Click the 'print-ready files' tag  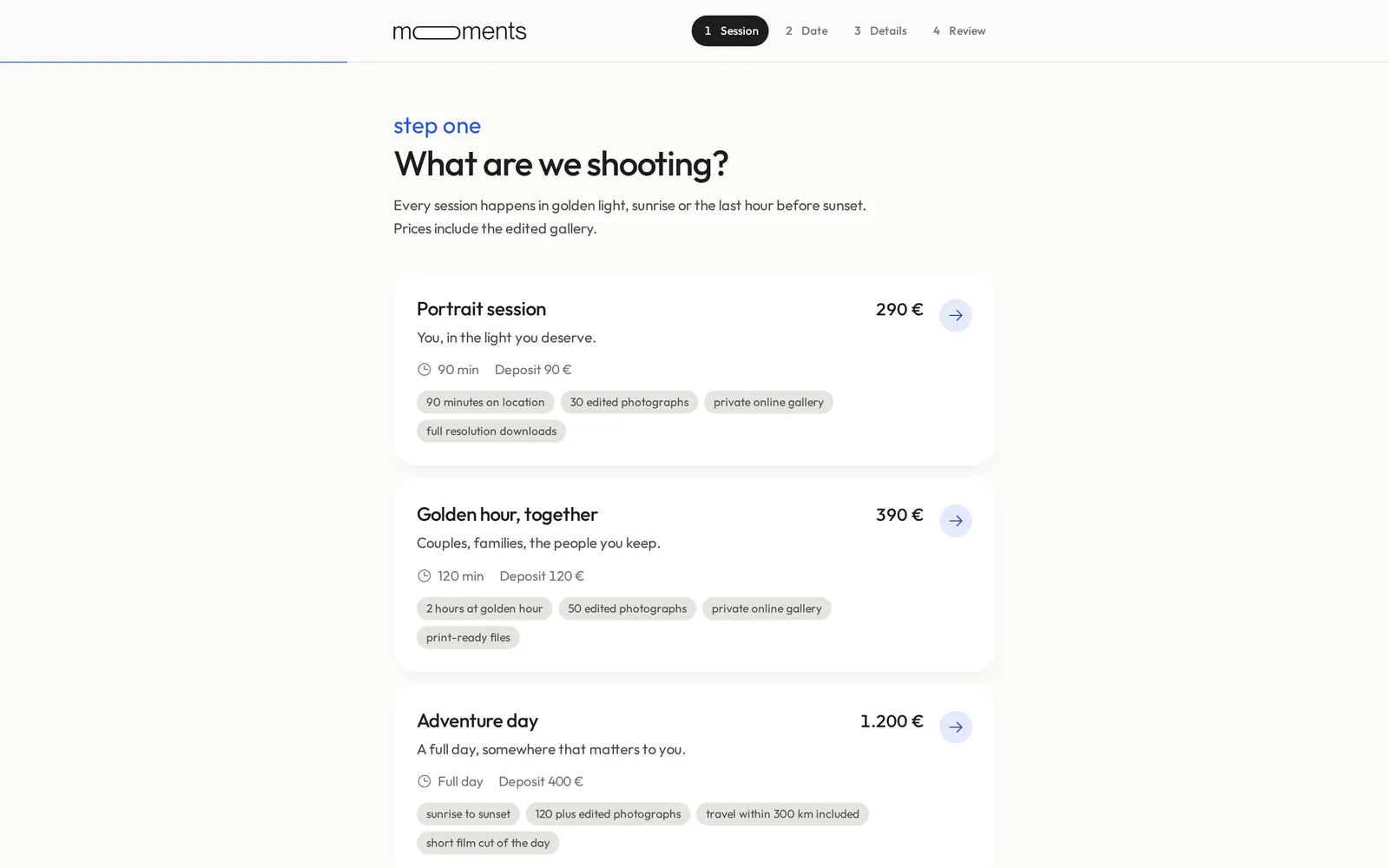(x=468, y=638)
